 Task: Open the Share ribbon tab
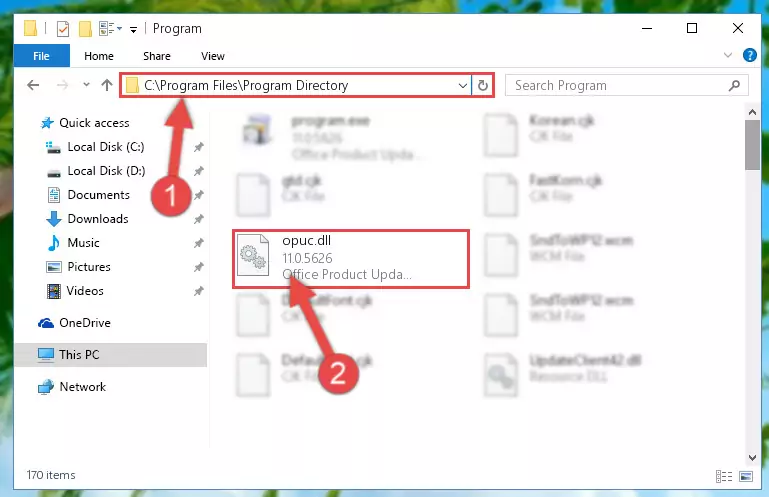point(157,56)
